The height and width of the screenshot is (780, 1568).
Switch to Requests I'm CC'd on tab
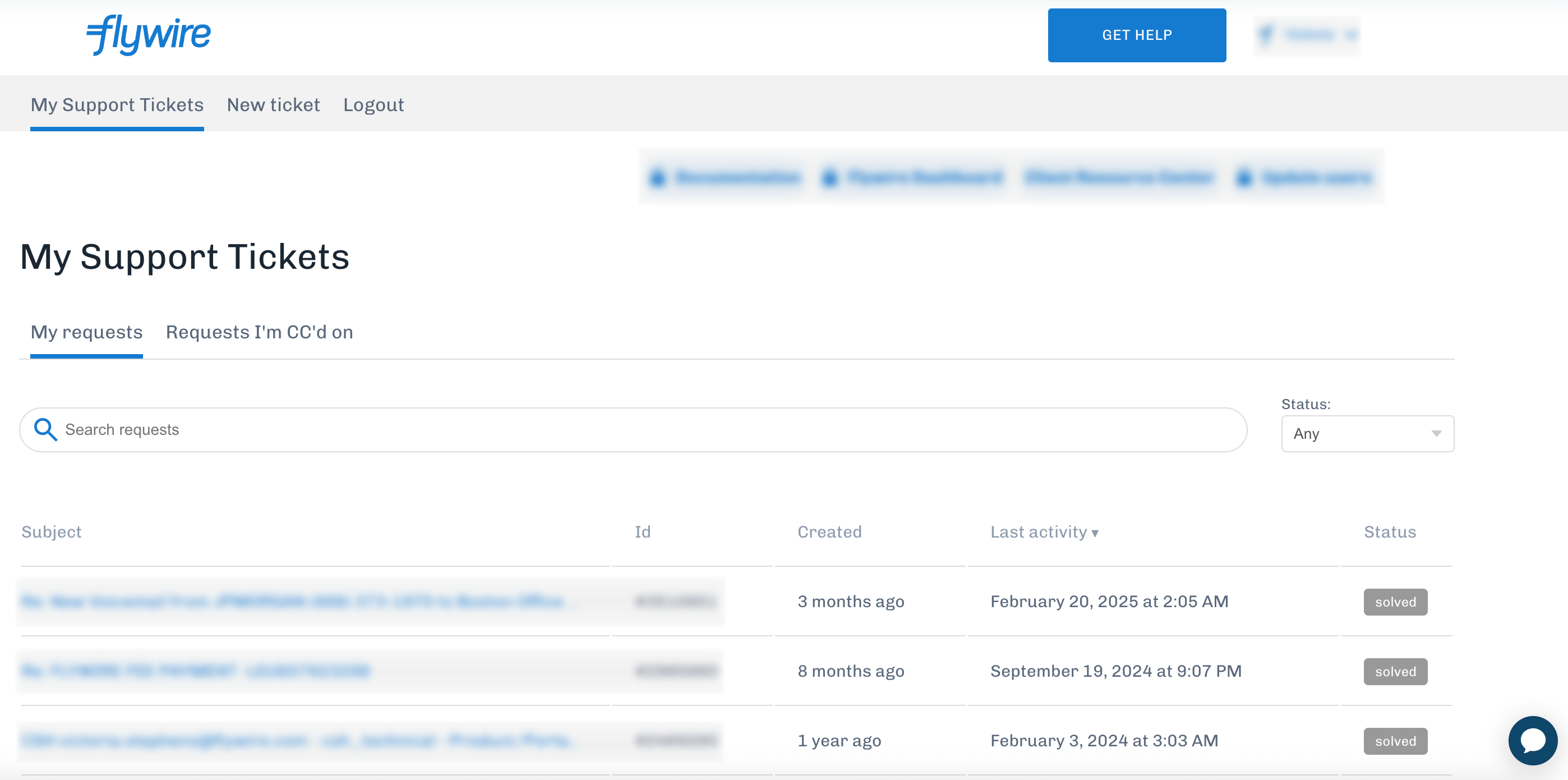259,332
